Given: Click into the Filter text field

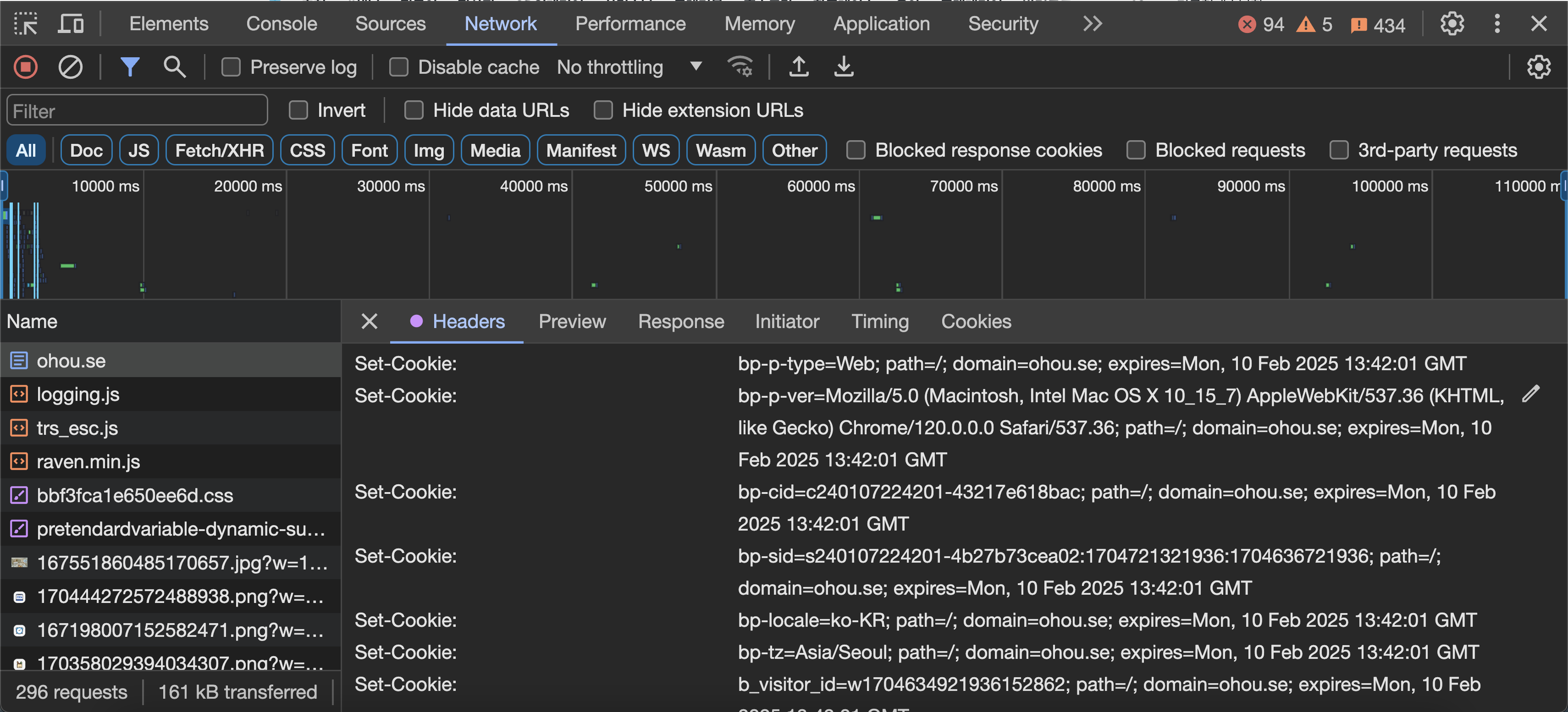Looking at the screenshot, I should 137,111.
